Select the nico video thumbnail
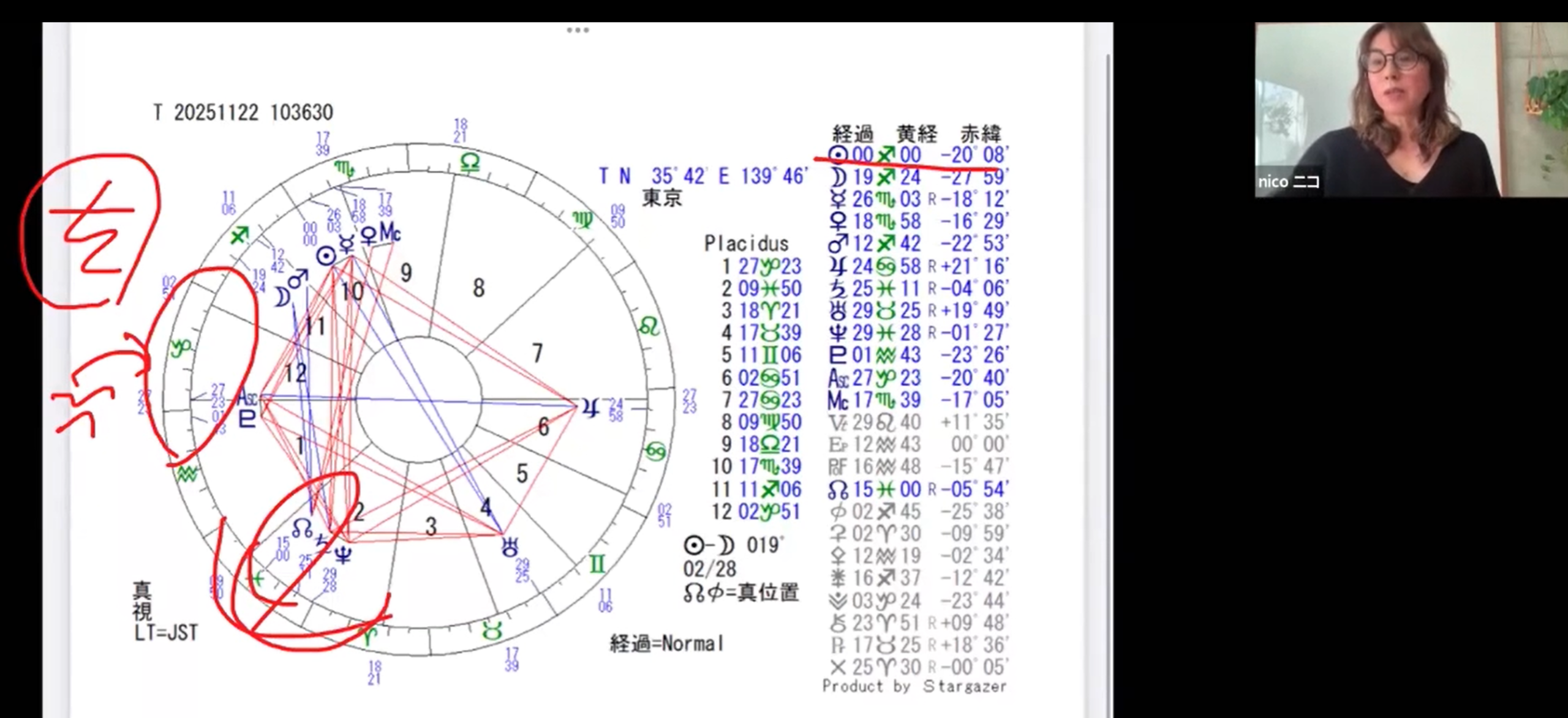 coord(1410,110)
